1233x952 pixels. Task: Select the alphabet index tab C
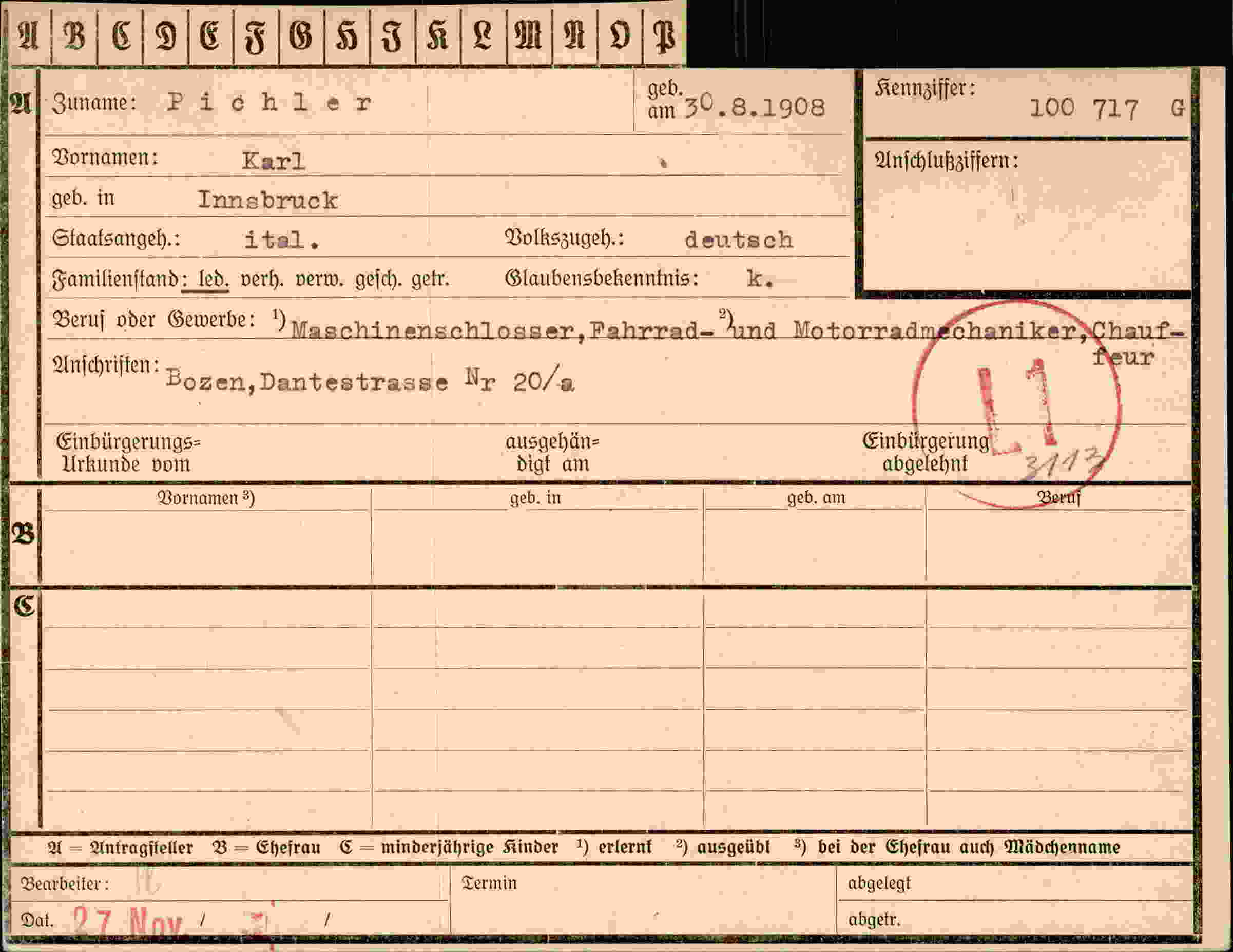click(120, 36)
